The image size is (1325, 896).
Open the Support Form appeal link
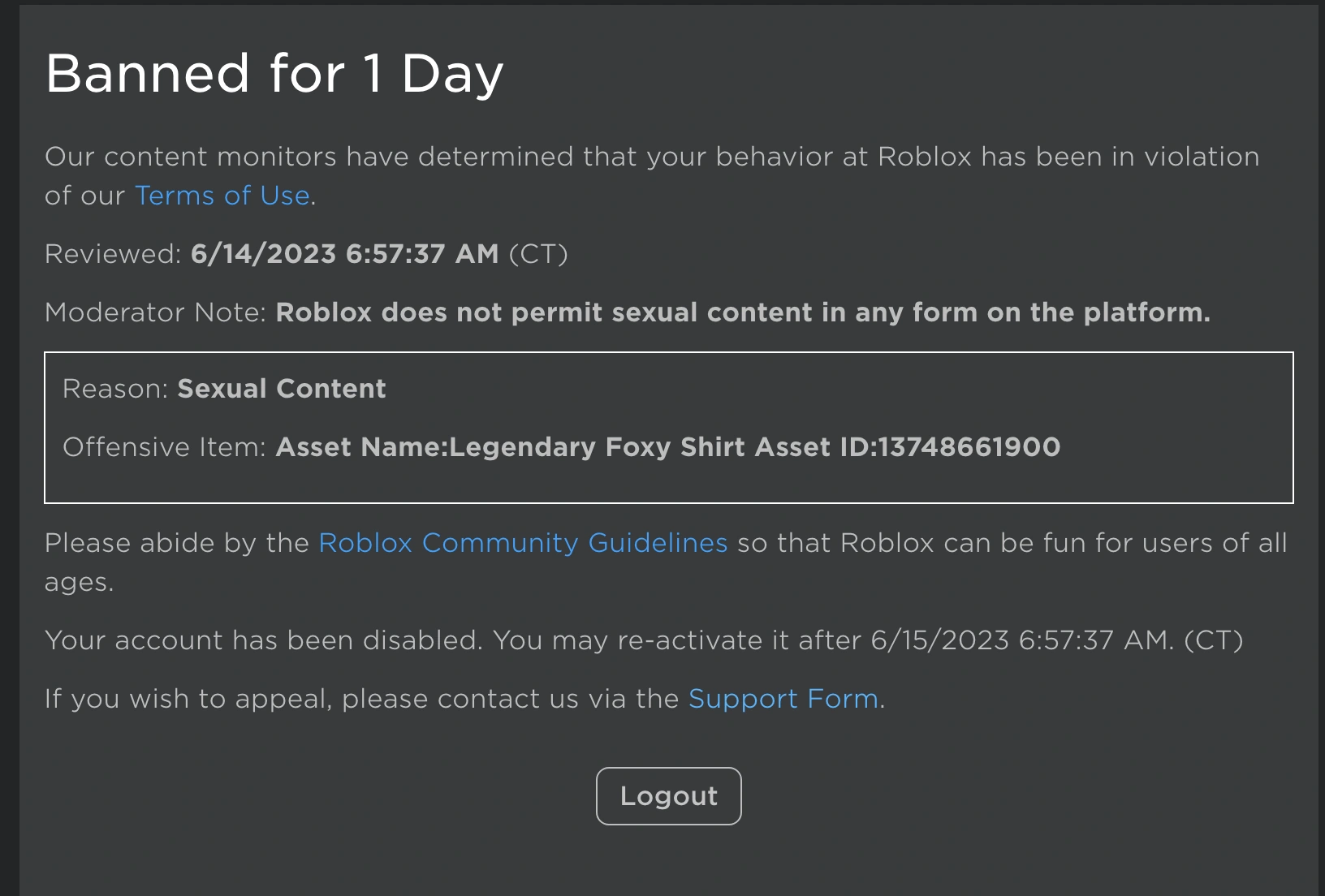(783, 699)
